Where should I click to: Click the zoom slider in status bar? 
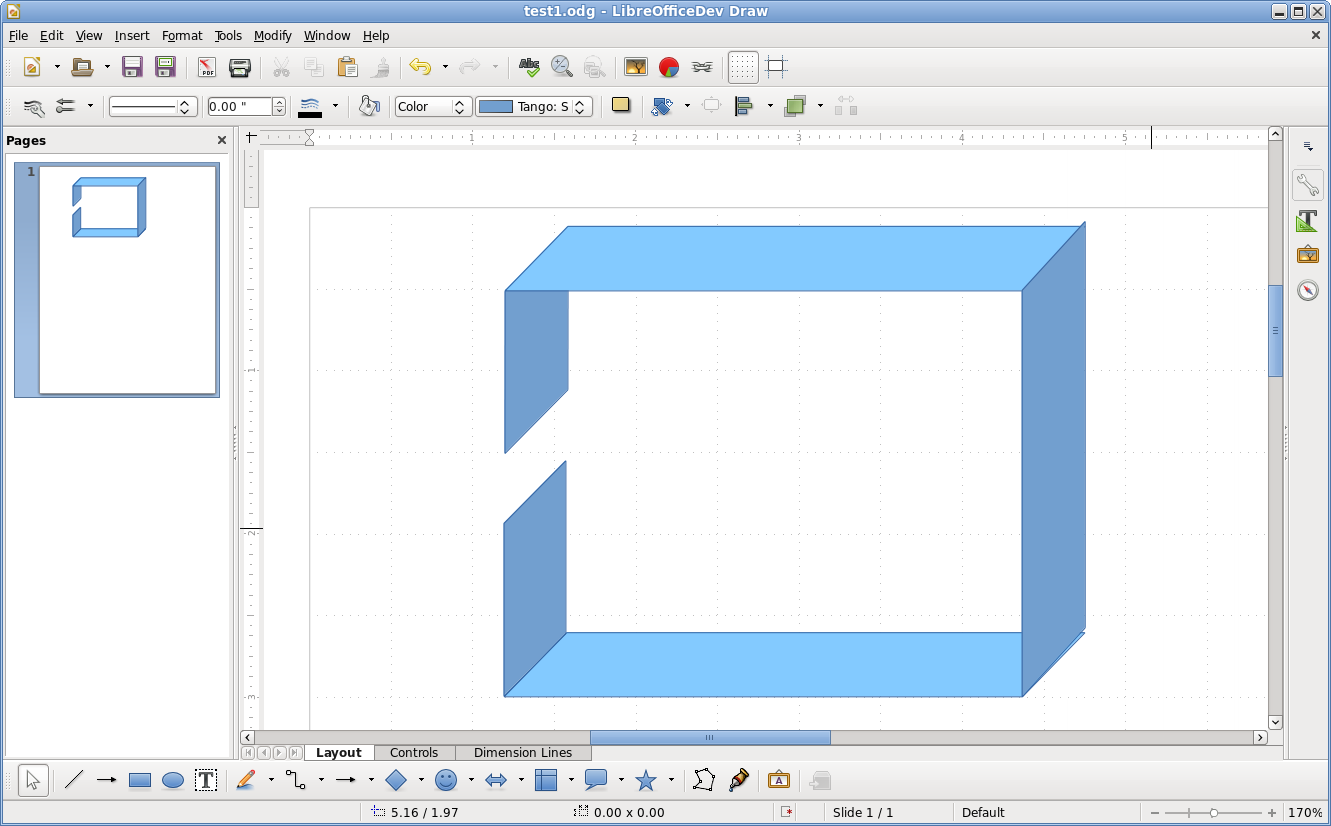tap(1213, 813)
